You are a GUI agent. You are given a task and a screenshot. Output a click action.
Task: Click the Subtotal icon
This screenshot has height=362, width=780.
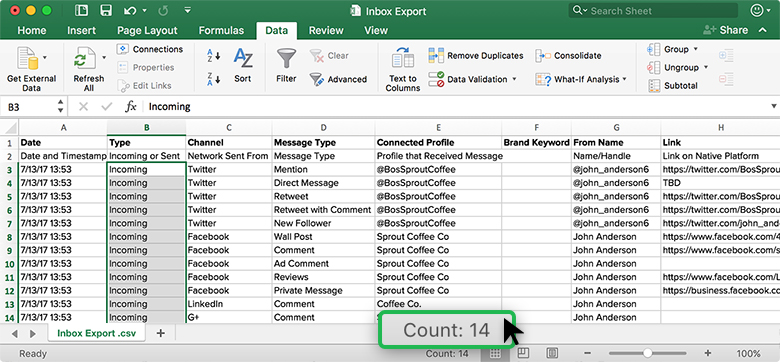point(654,86)
